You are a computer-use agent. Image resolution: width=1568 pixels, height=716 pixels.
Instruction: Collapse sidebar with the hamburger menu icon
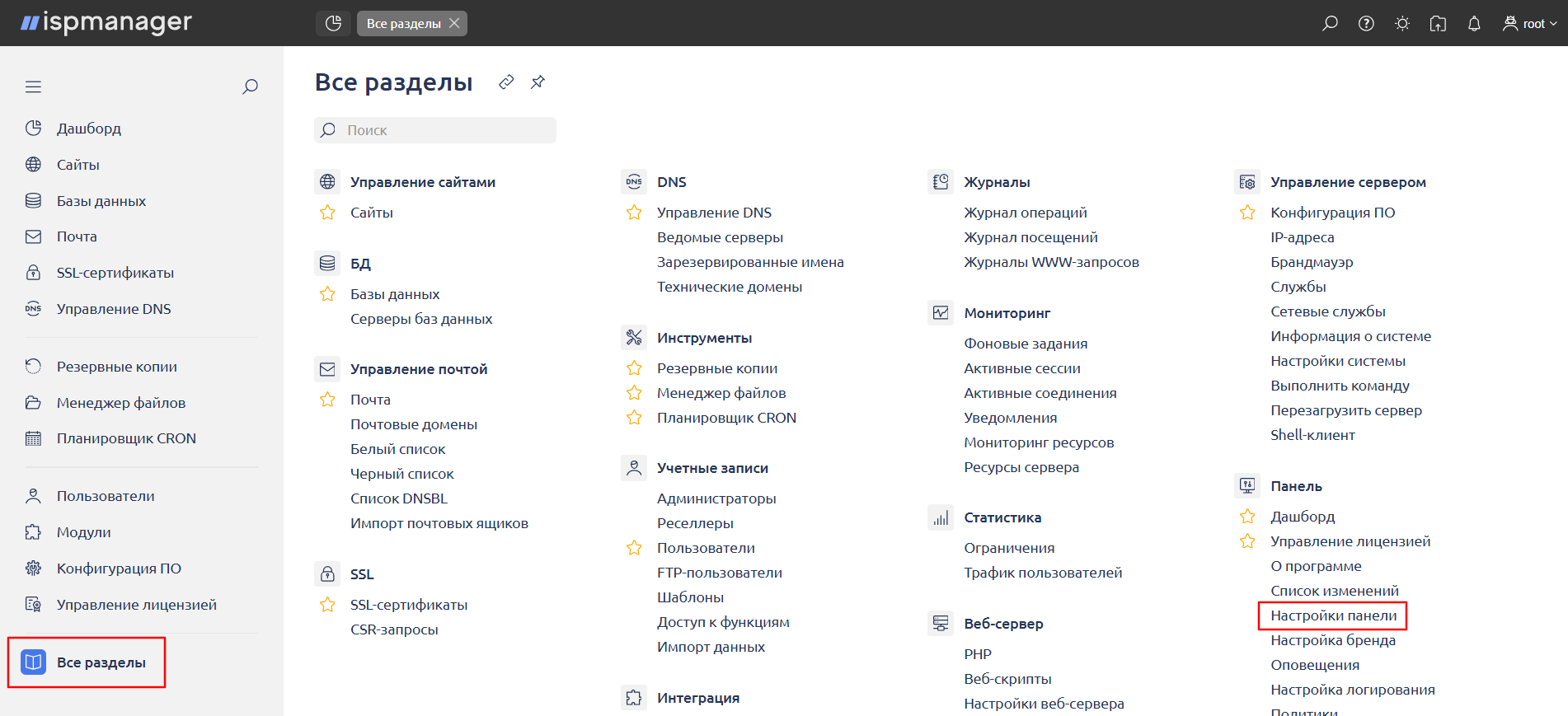[x=33, y=87]
